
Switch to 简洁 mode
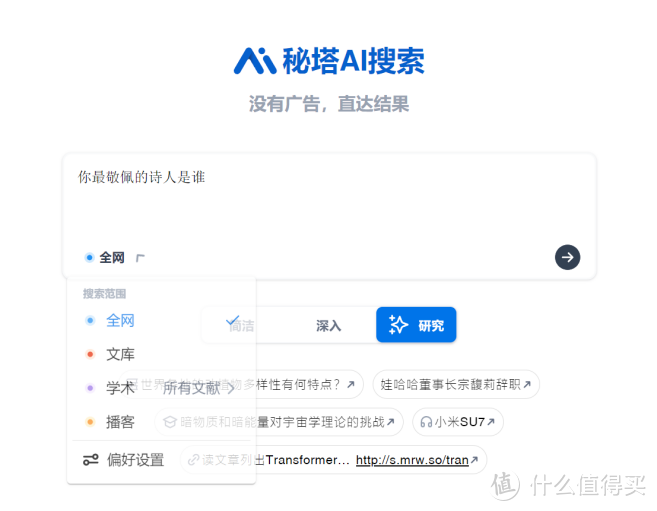[241, 325]
